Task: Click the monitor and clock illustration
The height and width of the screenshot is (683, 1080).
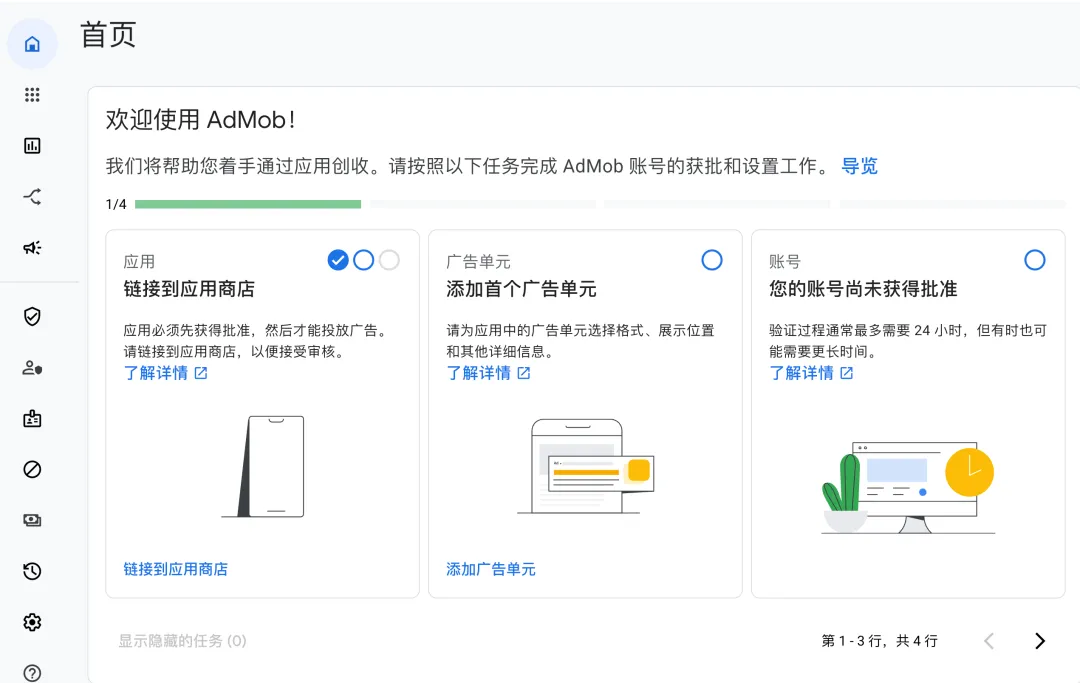Action: click(908, 487)
